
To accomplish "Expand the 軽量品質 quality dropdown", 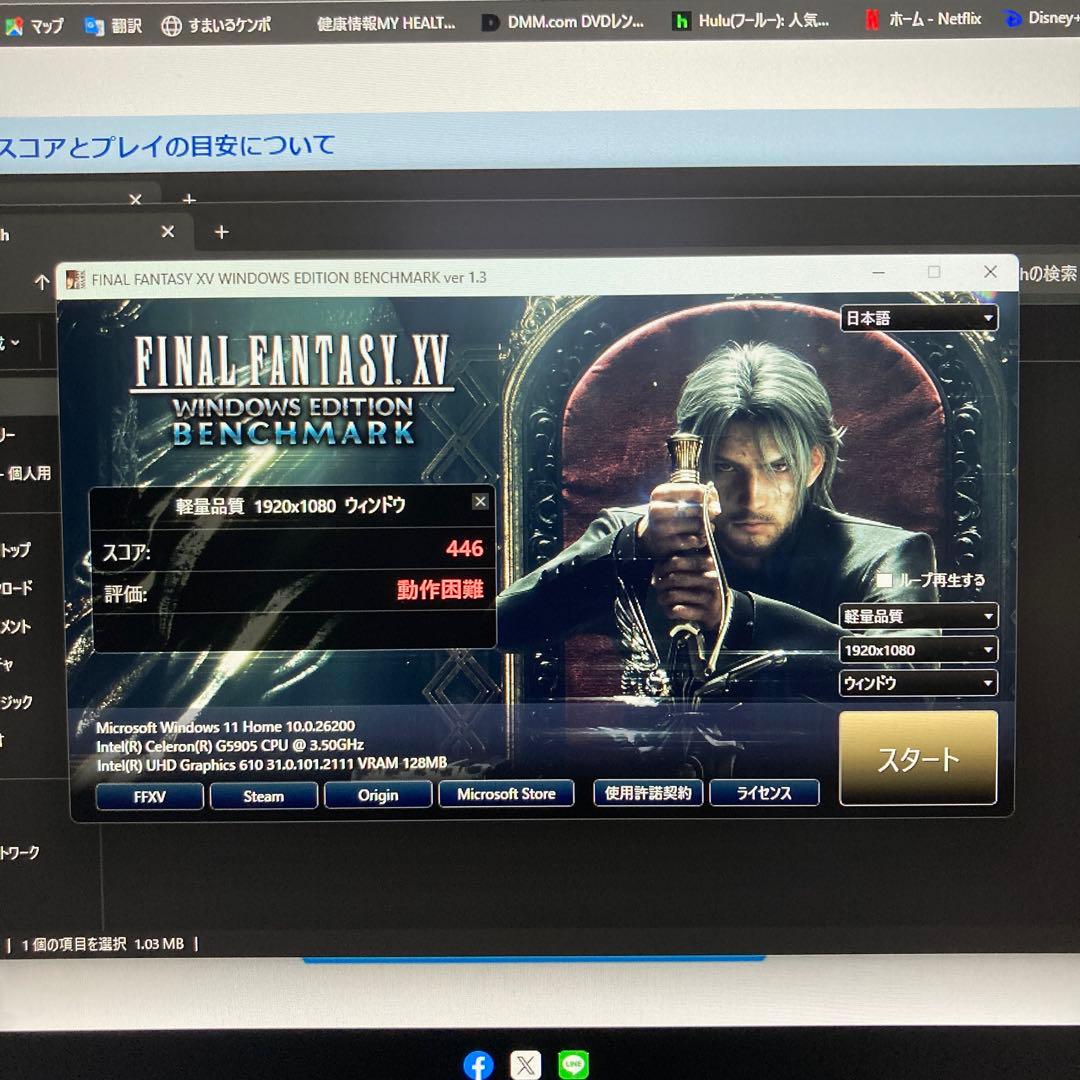I will click(919, 616).
